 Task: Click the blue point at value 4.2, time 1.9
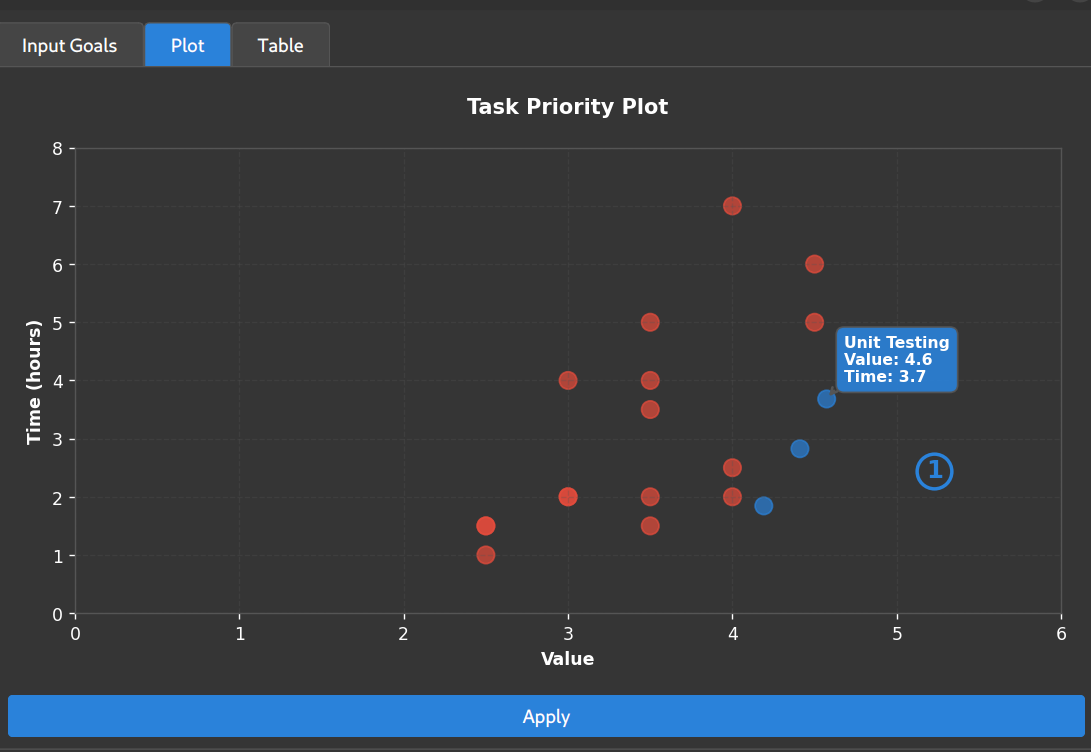click(x=765, y=507)
